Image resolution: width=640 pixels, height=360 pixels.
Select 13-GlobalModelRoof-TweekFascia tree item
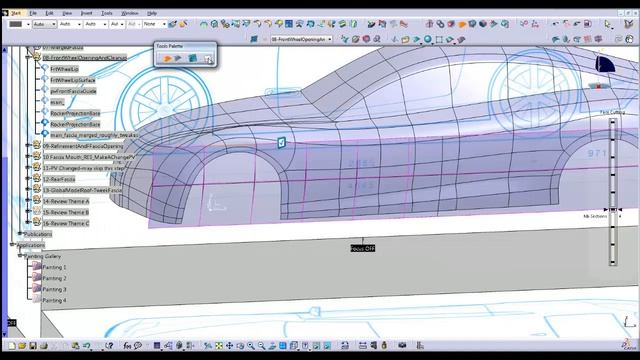[82, 190]
